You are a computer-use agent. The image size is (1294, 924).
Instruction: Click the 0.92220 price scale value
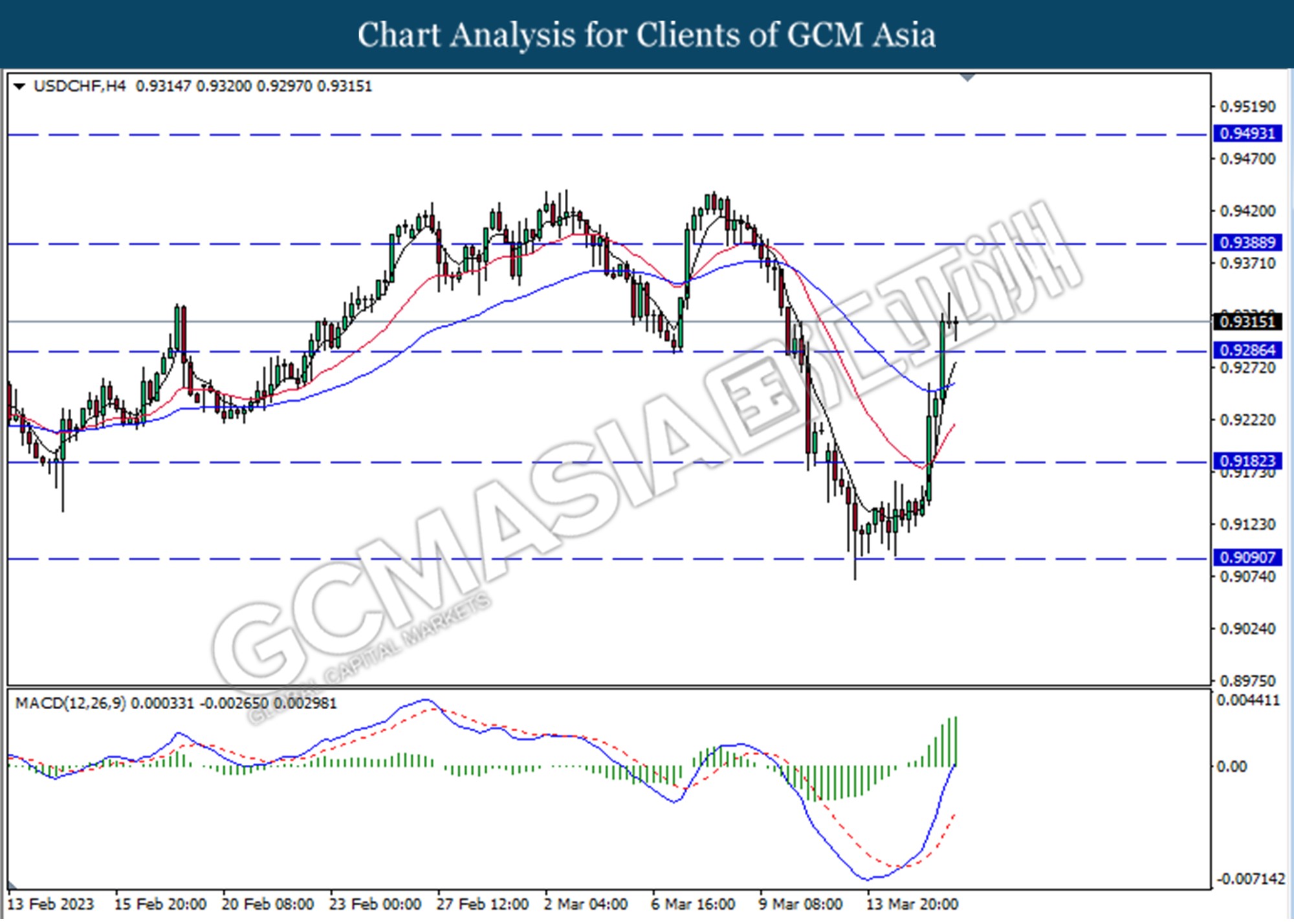tap(1247, 421)
